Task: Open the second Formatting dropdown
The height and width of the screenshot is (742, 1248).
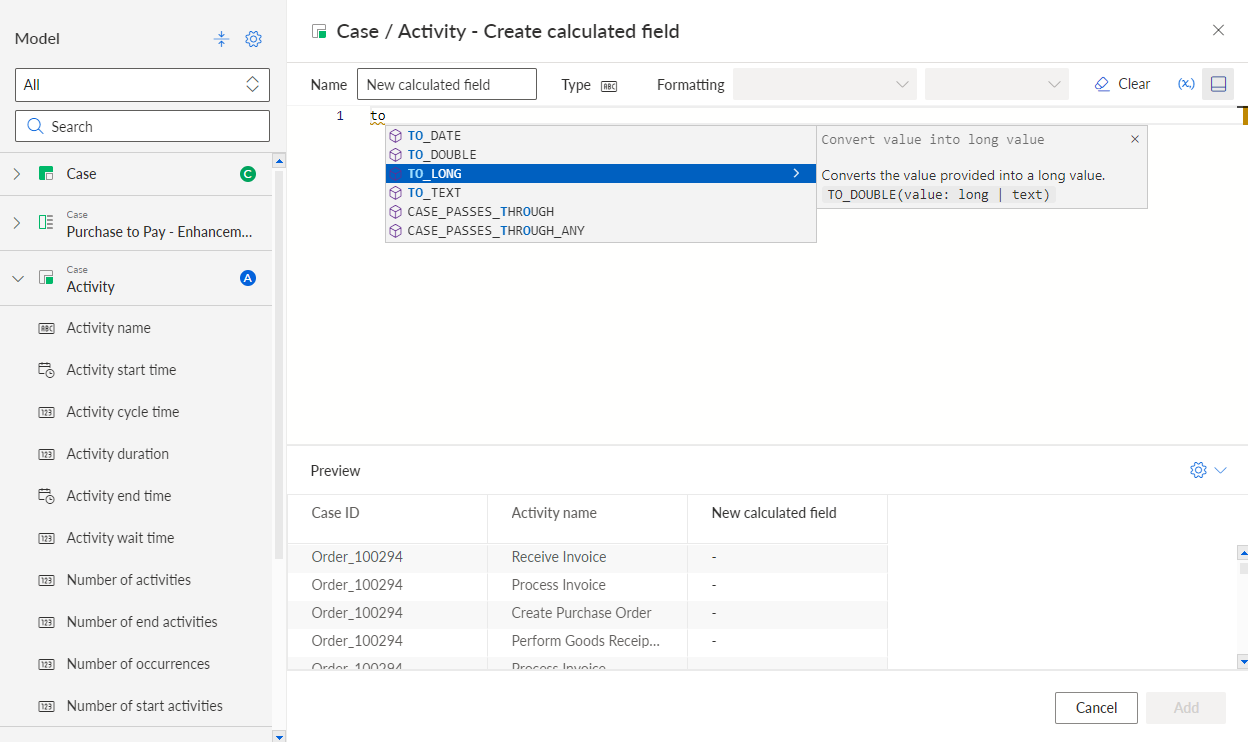Action: click(997, 84)
